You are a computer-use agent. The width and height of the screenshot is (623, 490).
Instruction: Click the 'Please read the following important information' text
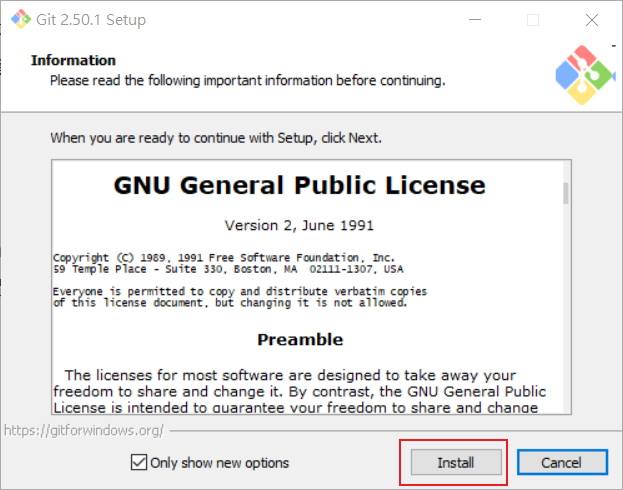tap(248, 81)
